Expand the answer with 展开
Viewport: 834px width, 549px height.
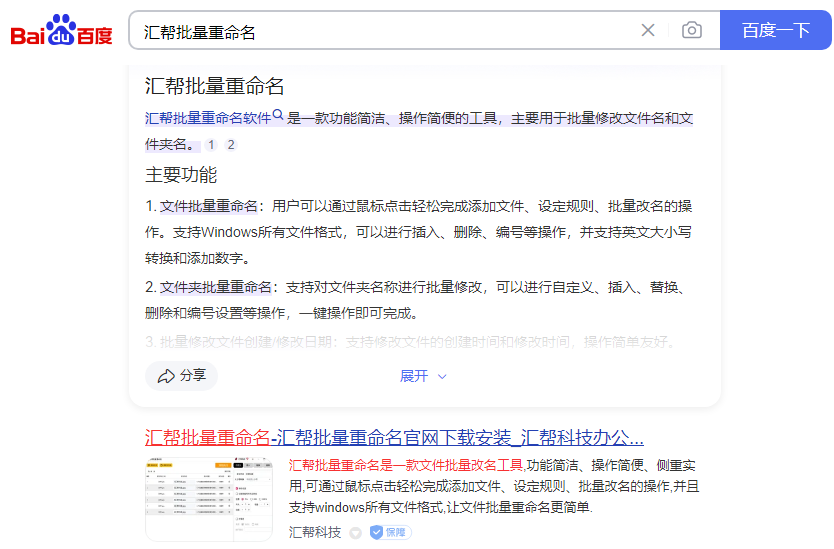point(414,376)
